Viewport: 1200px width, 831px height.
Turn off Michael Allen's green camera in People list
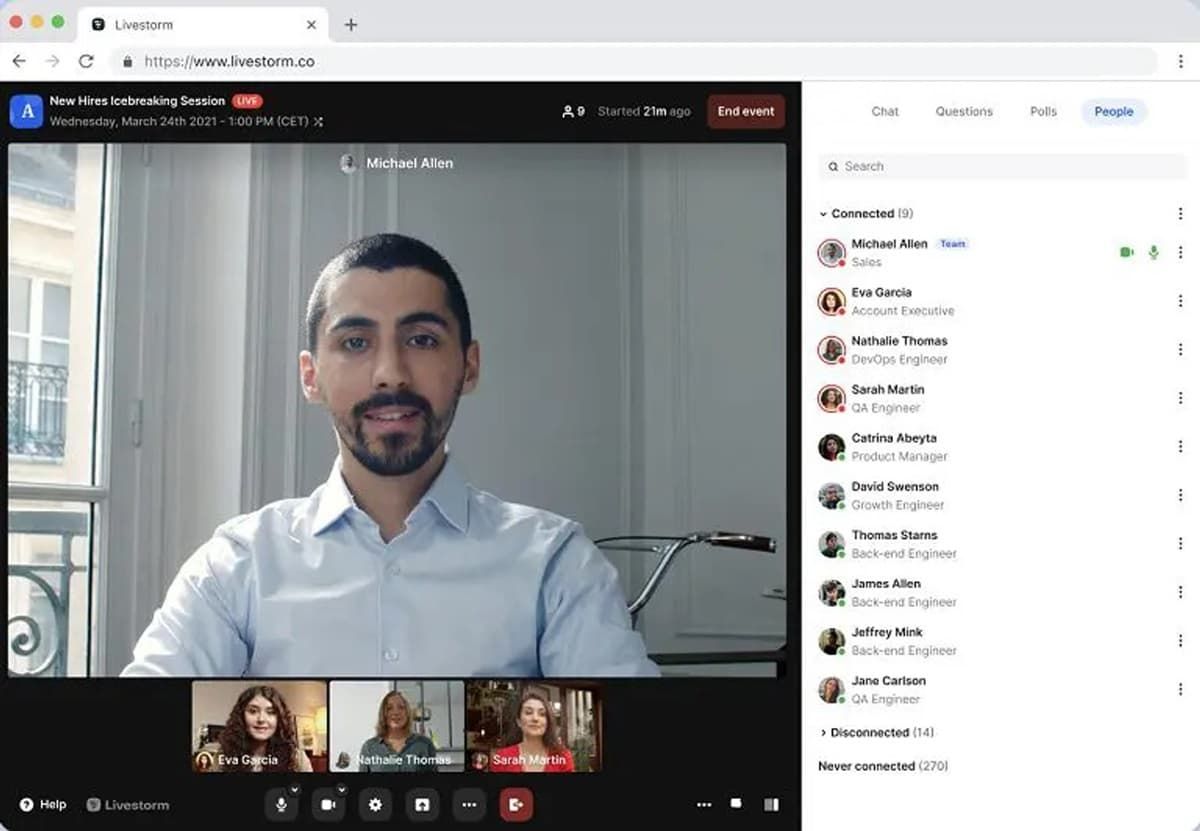pyautogui.click(x=1127, y=253)
